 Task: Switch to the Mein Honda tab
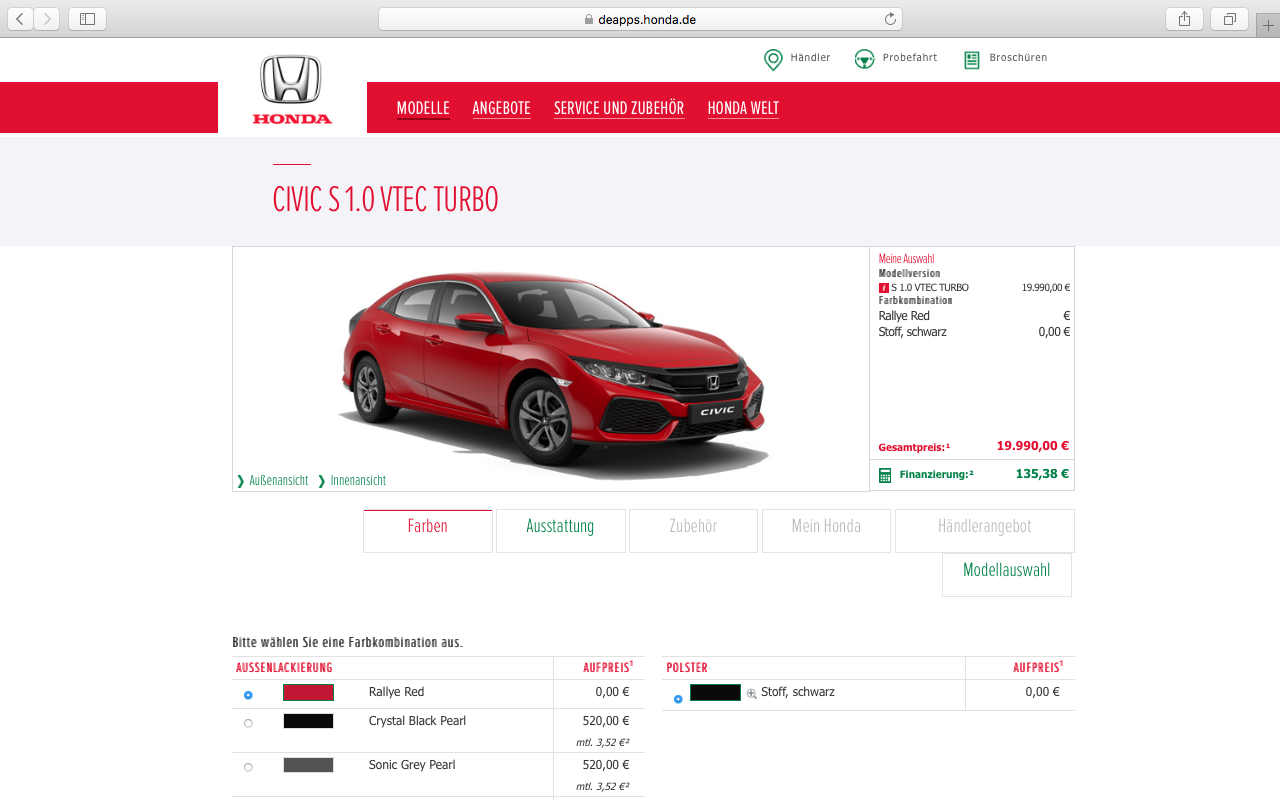tap(826, 531)
